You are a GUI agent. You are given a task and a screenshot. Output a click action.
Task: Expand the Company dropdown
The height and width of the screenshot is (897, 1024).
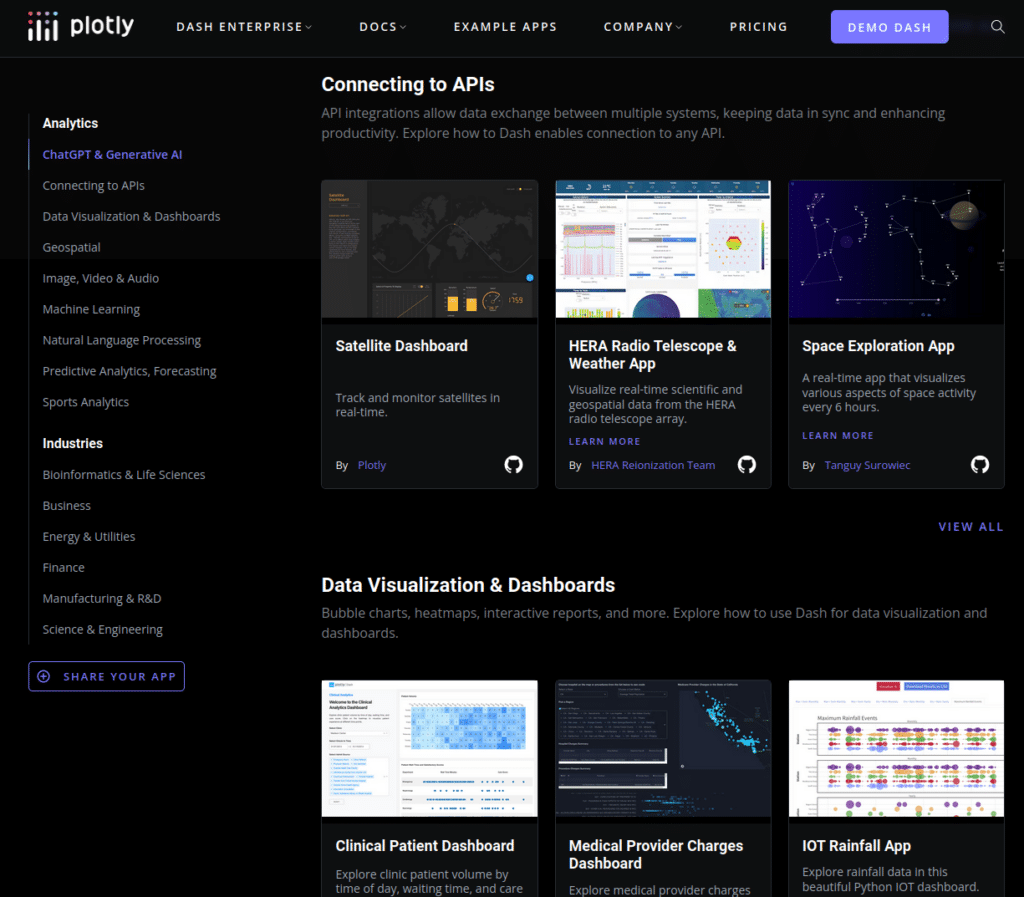click(x=643, y=27)
